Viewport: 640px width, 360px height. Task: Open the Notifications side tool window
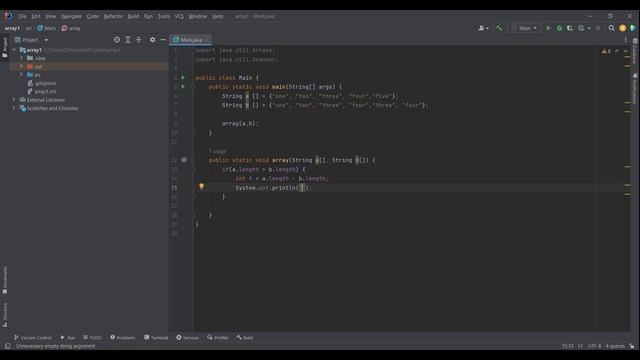point(635,89)
